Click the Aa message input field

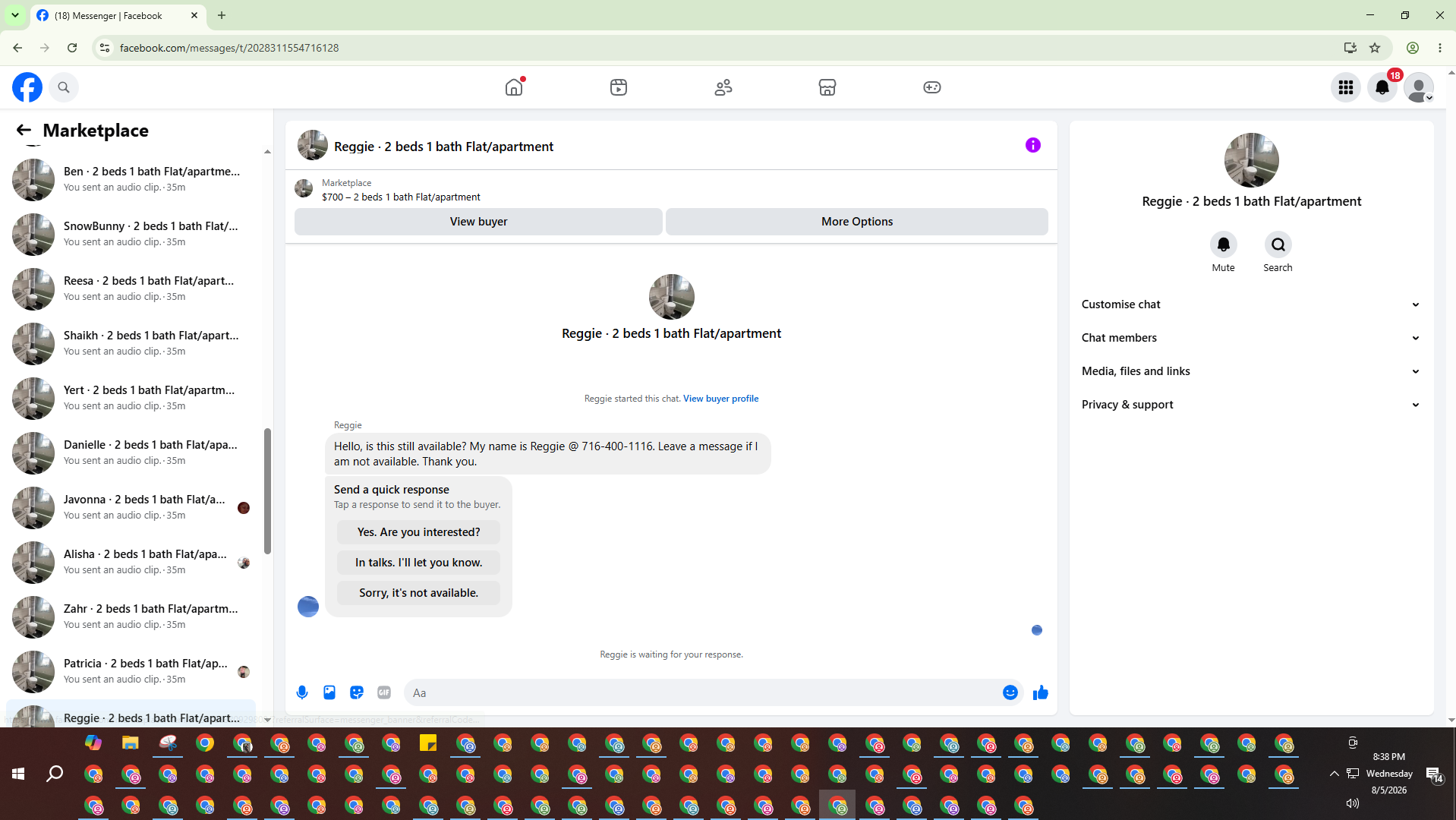[x=703, y=692]
